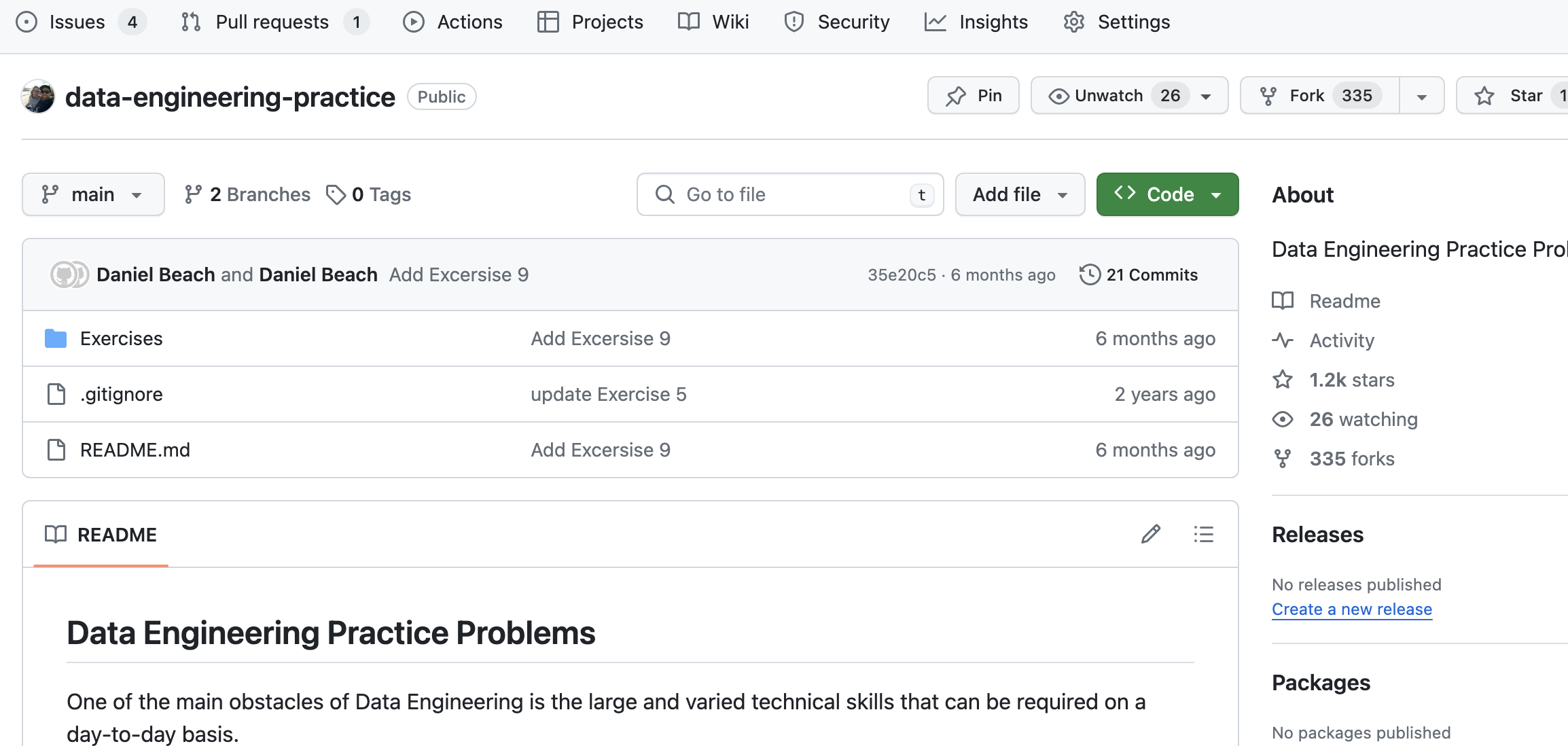Viewport: 1568px width, 746px height.
Task: Switch to the Pull requests tab
Action: (271, 21)
